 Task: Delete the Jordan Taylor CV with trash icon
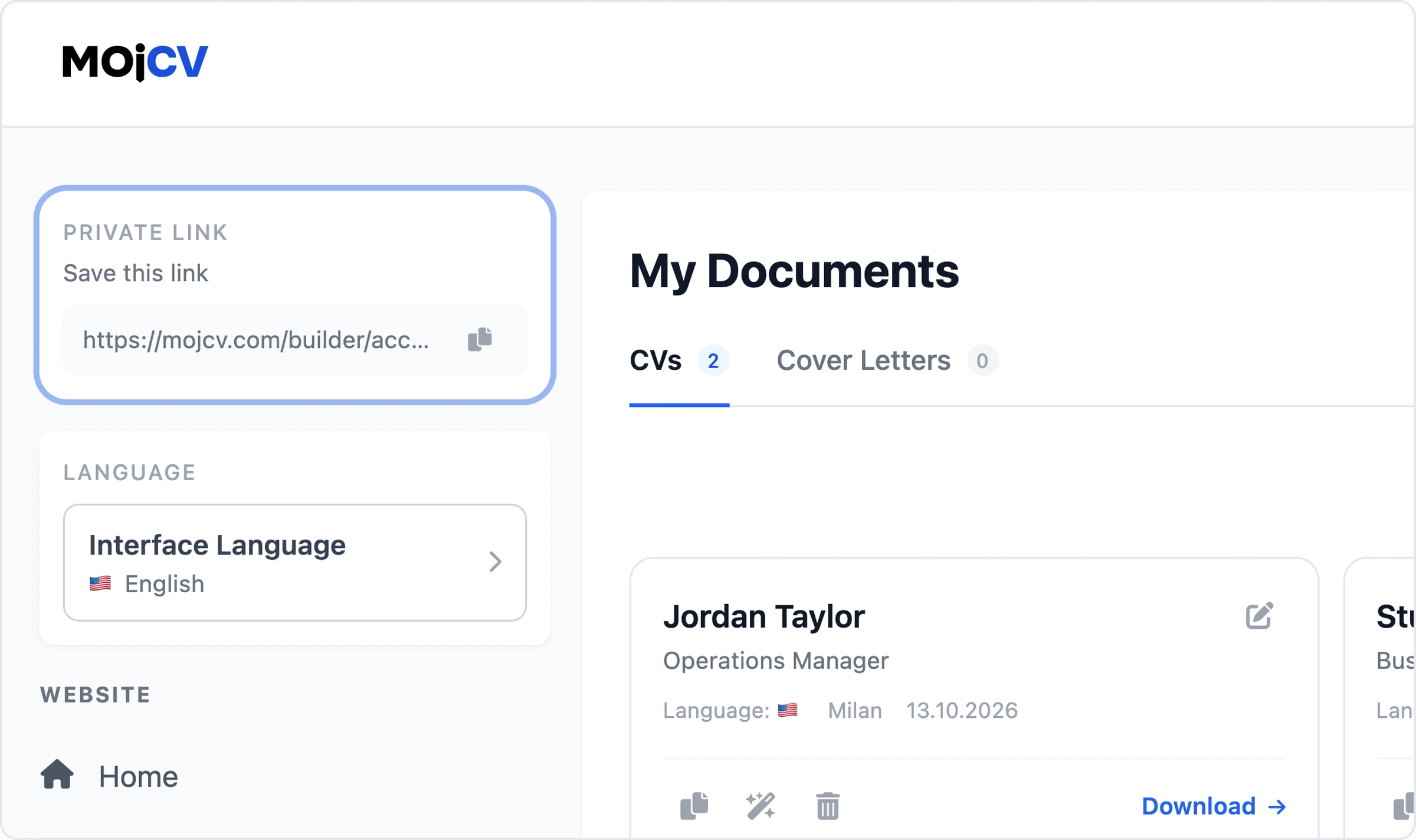828,806
